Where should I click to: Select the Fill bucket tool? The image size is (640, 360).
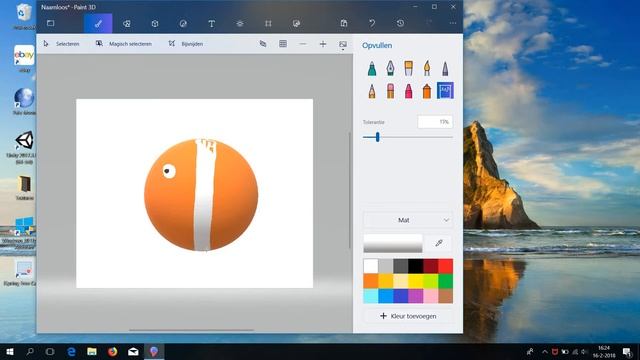(445, 91)
